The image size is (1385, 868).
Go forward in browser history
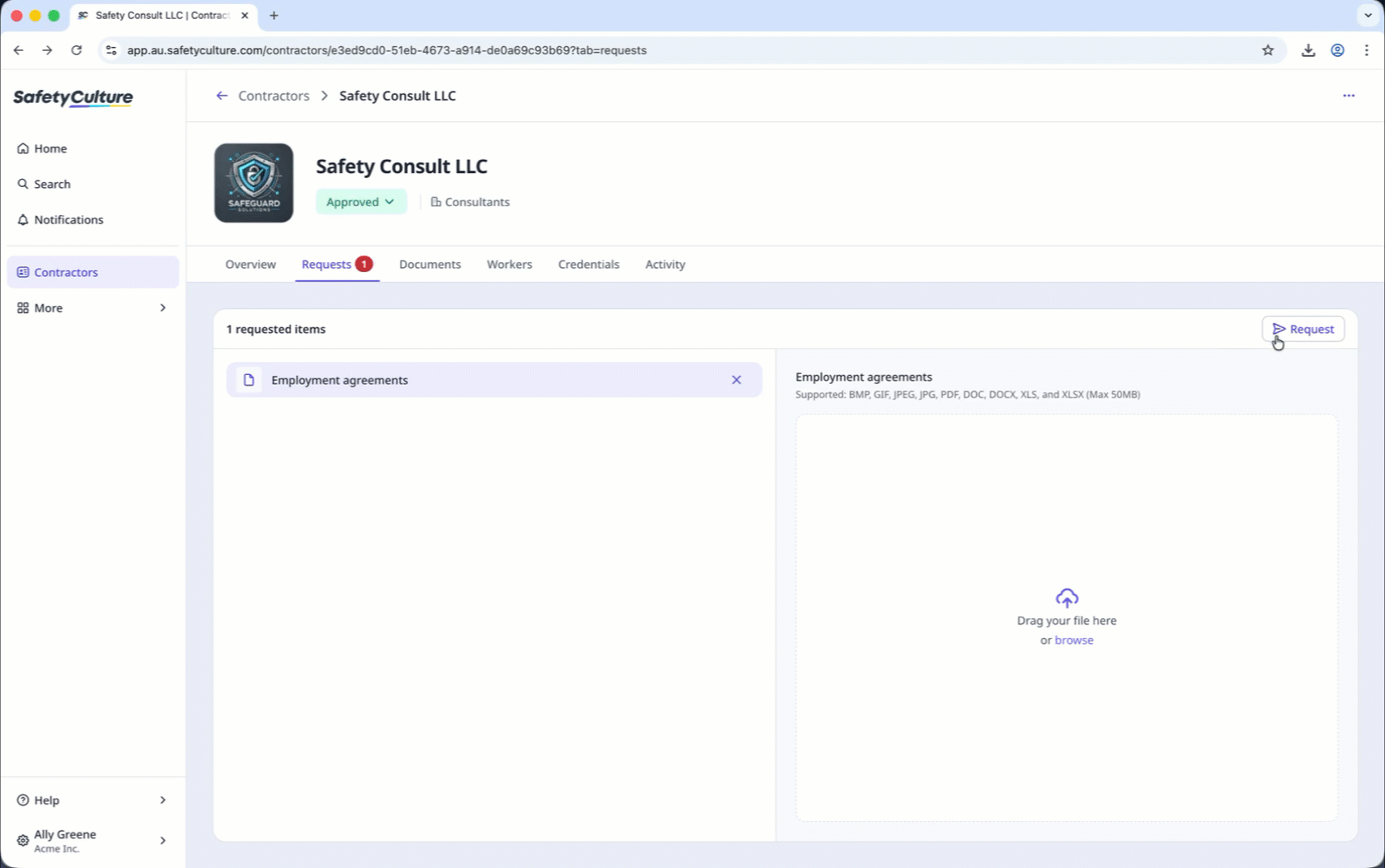pos(47,50)
